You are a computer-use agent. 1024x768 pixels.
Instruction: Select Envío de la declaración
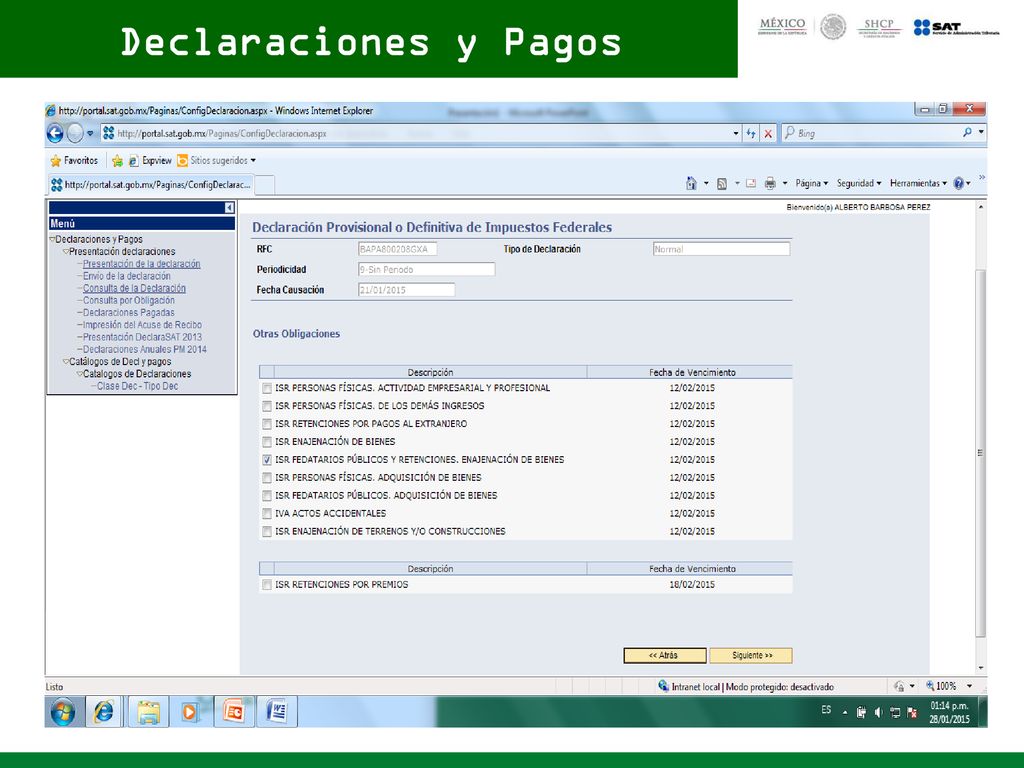click(x=126, y=276)
